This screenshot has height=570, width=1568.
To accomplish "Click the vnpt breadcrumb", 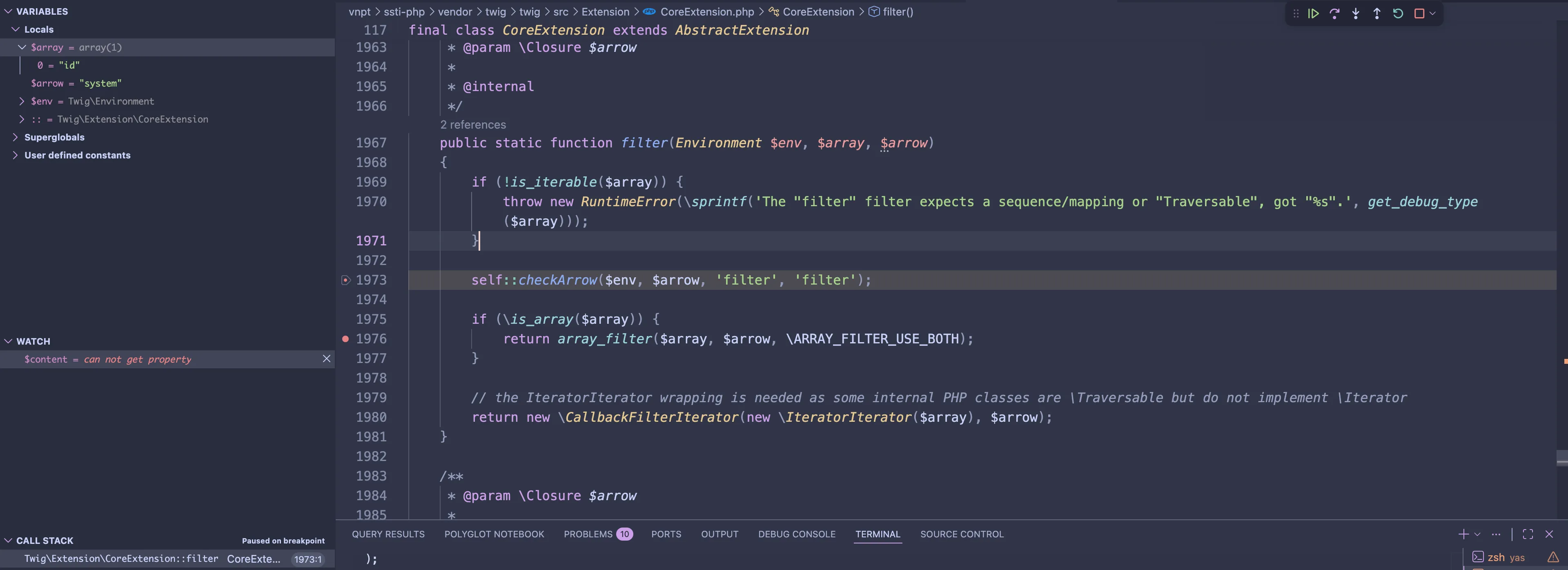I will [x=360, y=11].
